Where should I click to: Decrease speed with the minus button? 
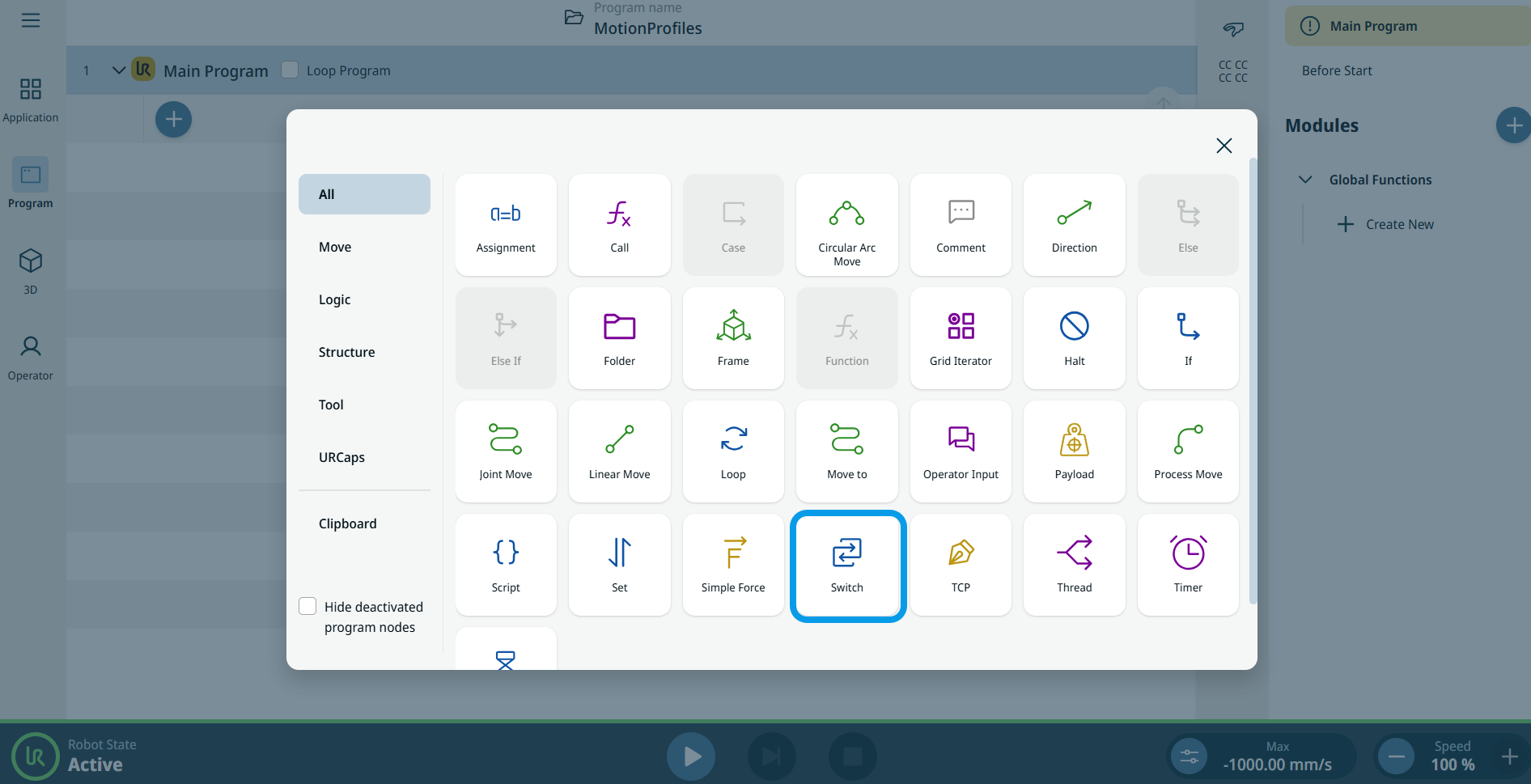pos(1396,756)
